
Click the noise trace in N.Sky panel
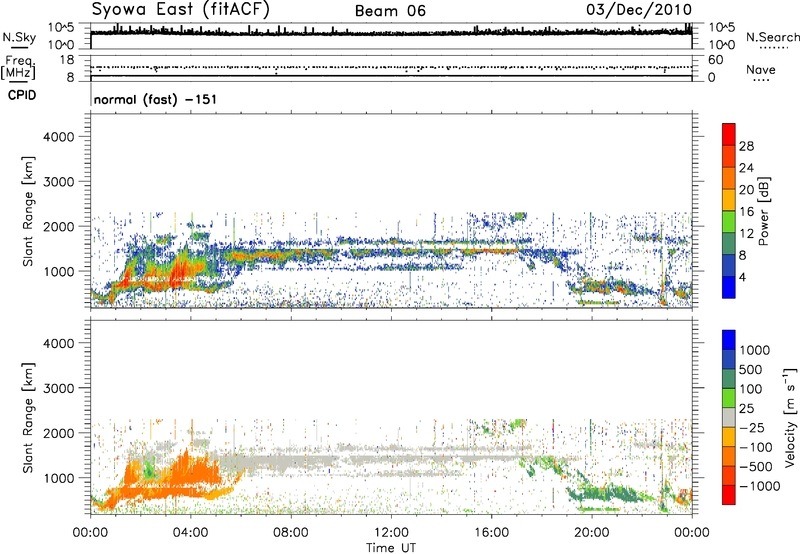pyautogui.click(x=391, y=32)
